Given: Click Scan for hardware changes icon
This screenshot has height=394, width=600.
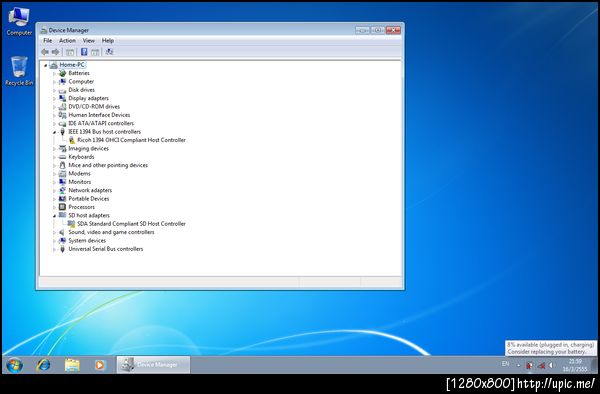Looking at the screenshot, I should (109, 52).
